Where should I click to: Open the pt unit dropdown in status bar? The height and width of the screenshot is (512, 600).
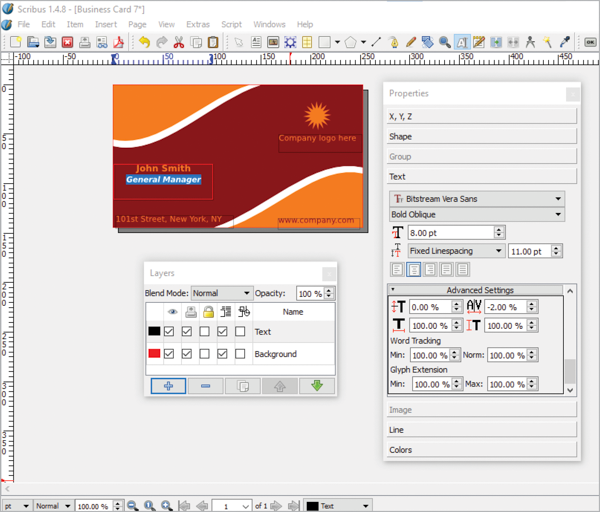17,506
